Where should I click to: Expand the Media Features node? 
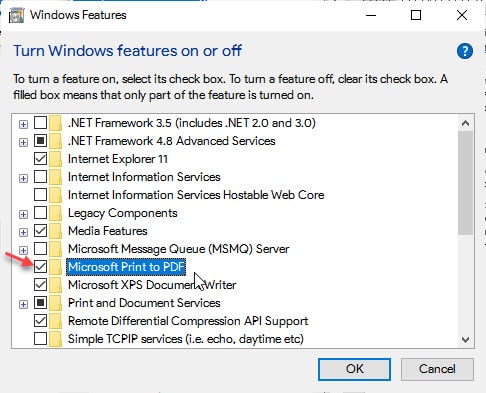(x=23, y=232)
